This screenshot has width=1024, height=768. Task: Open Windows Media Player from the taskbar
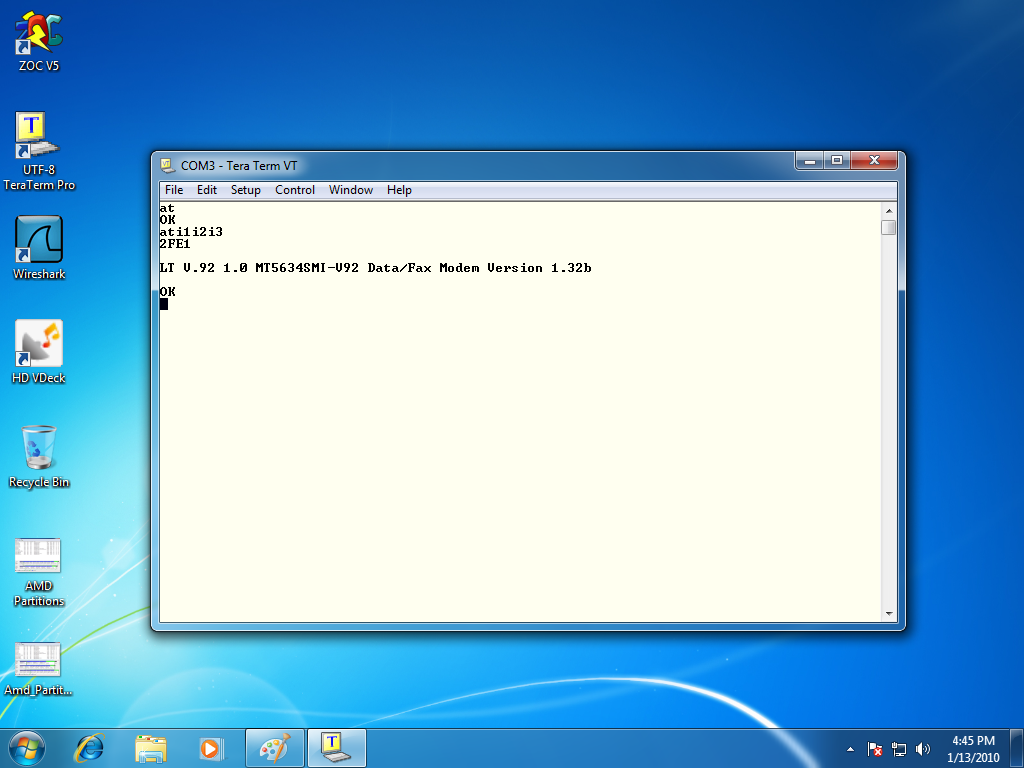210,747
